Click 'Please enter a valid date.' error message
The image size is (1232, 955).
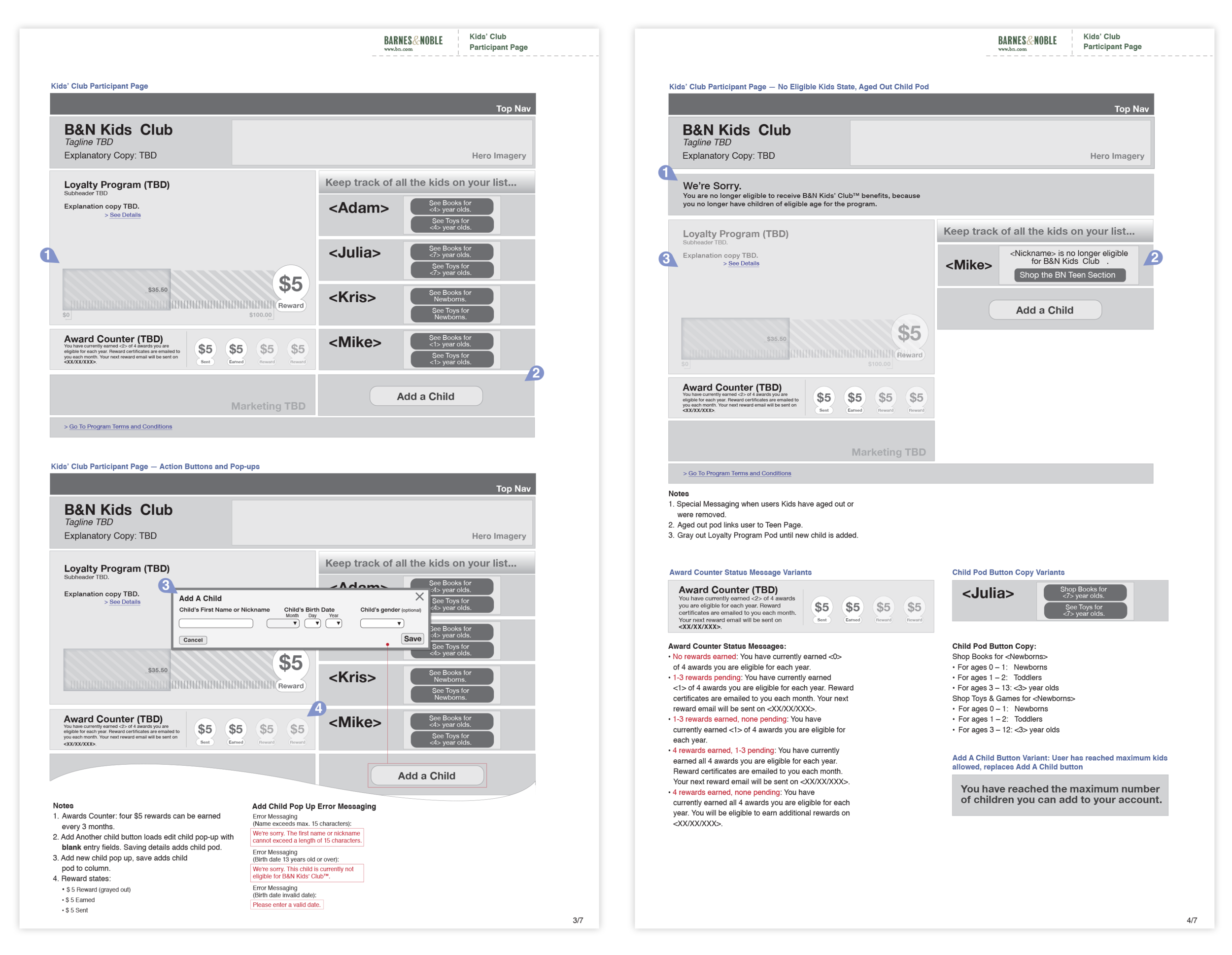point(287,905)
